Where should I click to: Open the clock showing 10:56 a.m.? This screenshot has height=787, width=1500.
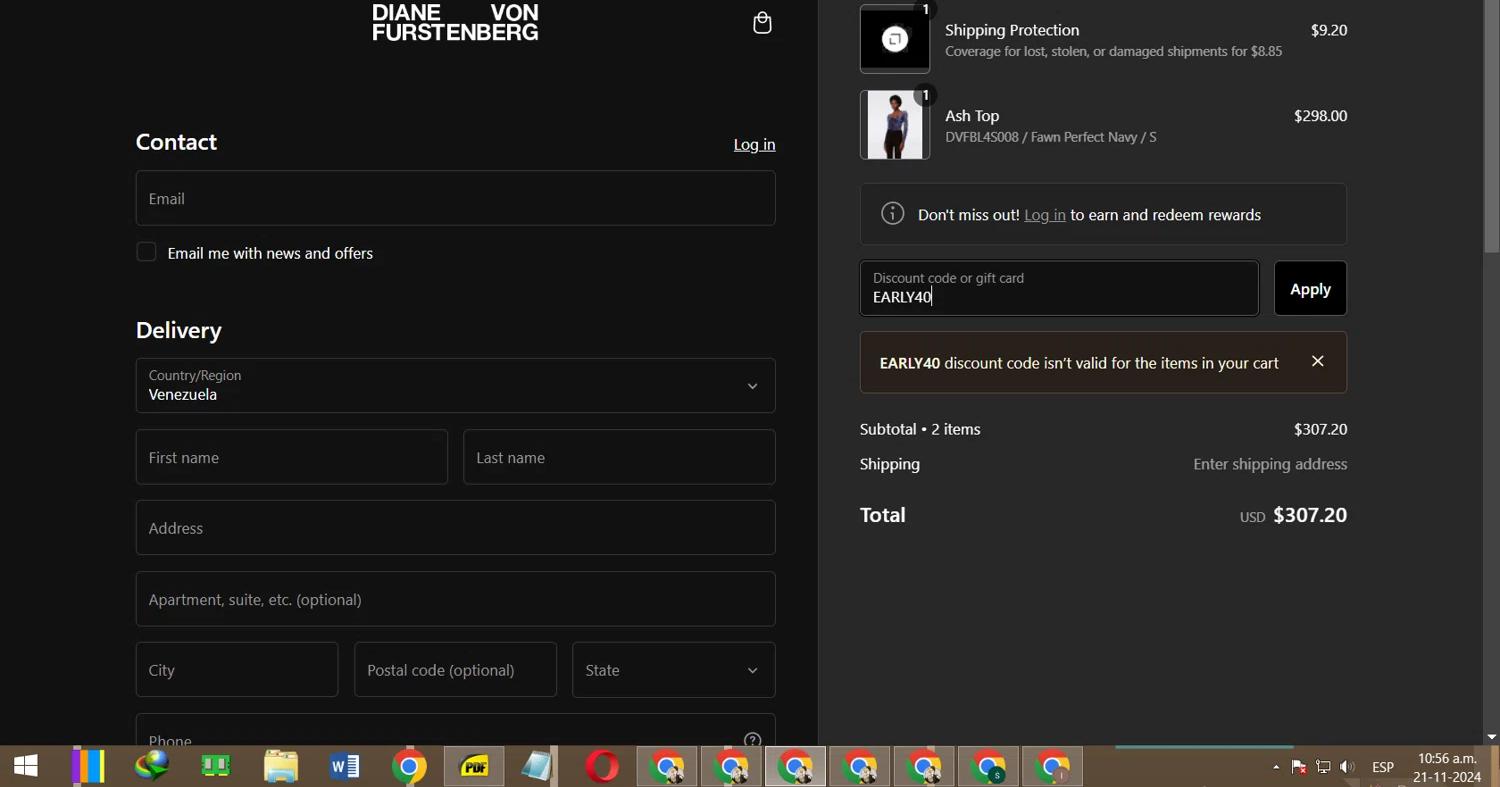1447,768
